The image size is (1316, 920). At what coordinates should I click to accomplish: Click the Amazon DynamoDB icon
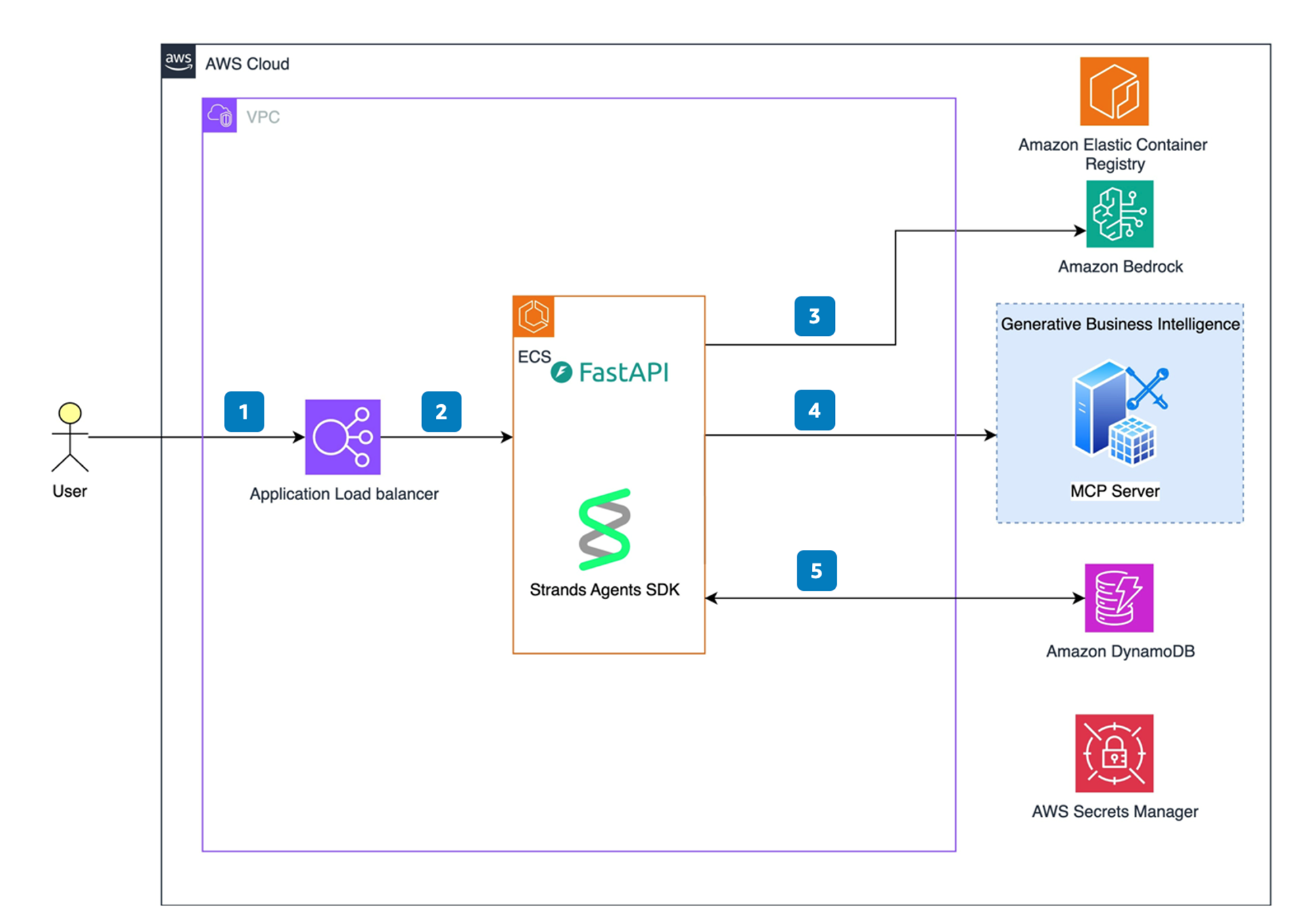tap(1118, 597)
